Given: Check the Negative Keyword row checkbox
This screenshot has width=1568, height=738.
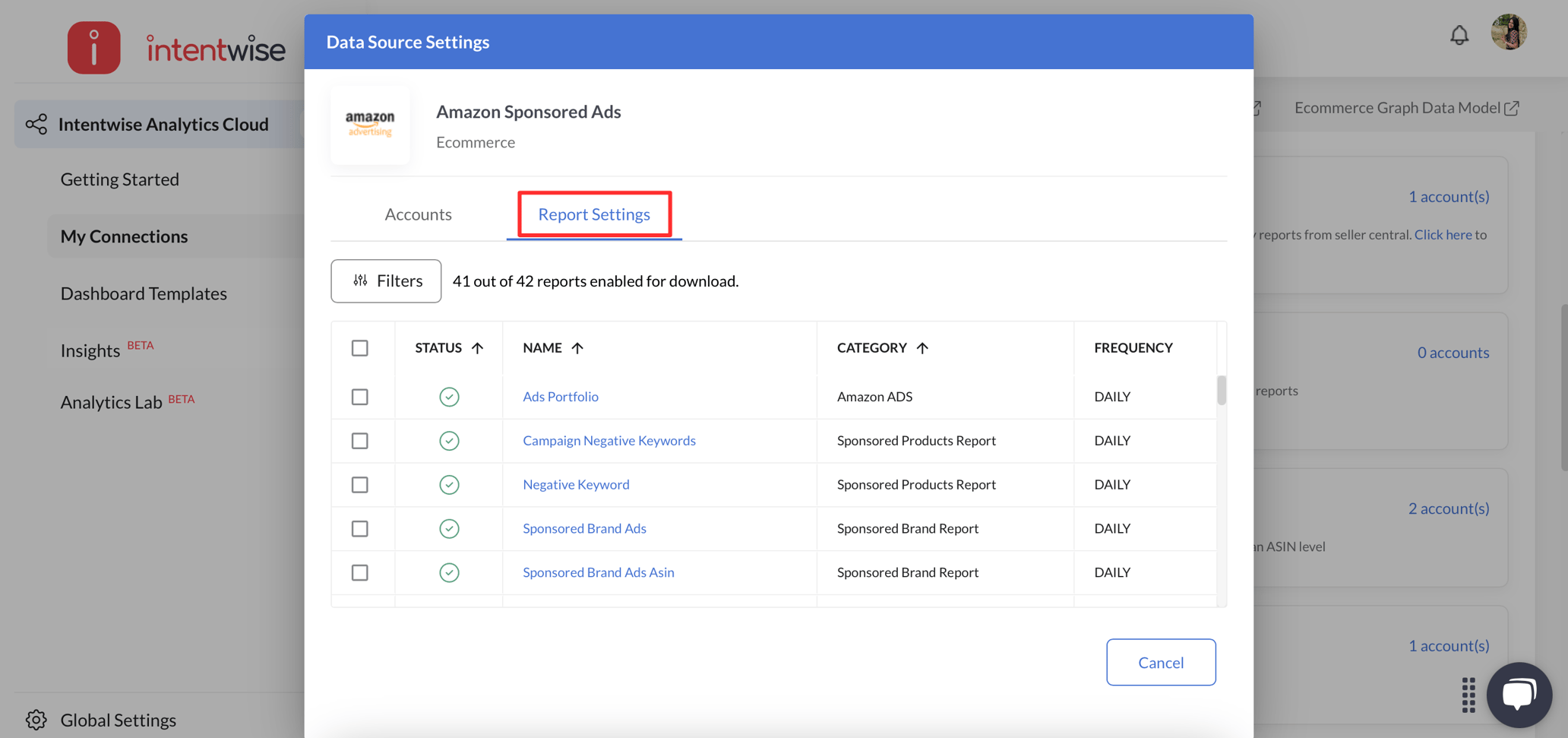Looking at the screenshot, I should [x=359, y=484].
